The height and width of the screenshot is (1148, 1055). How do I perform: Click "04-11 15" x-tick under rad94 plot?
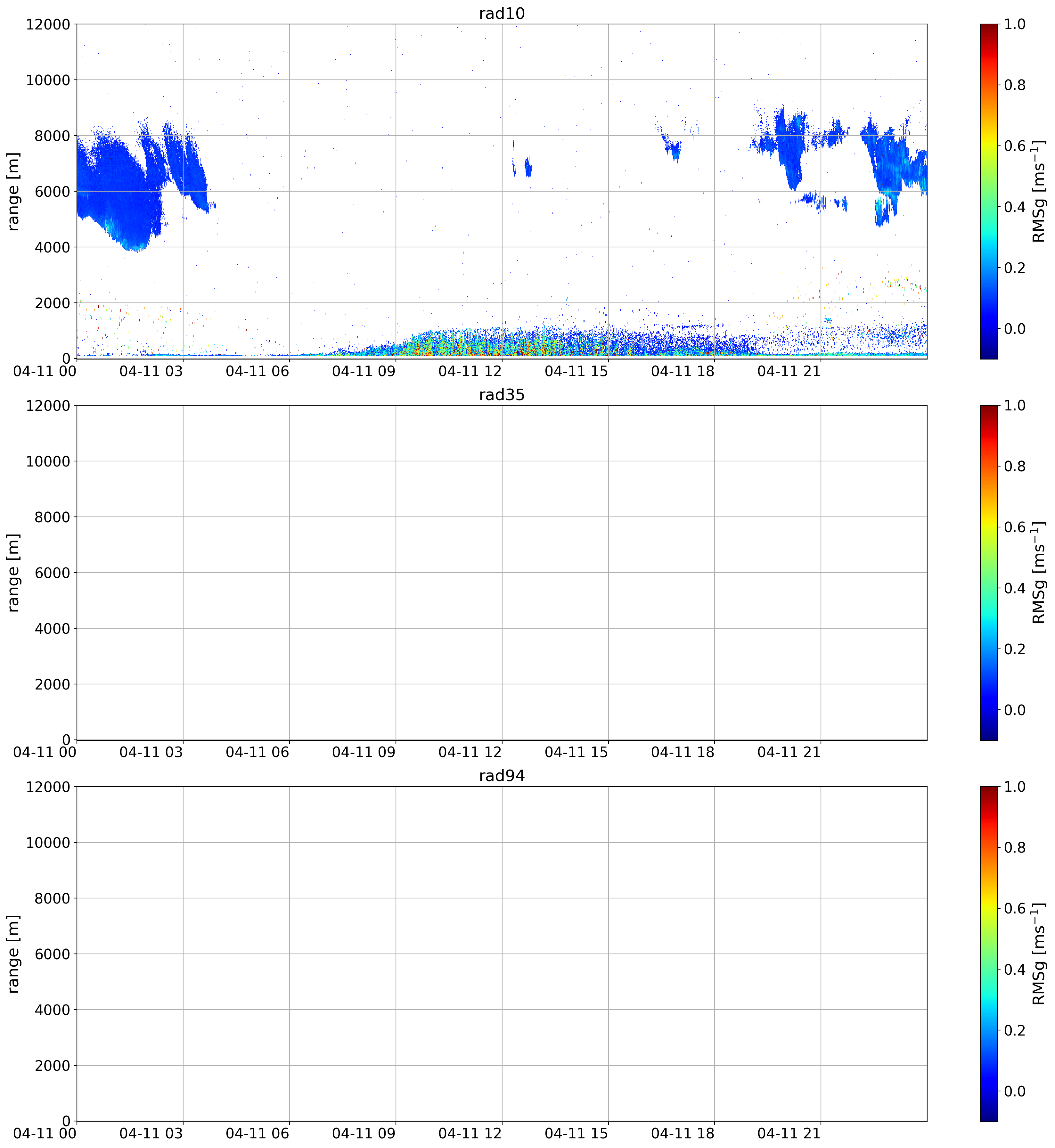tap(576, 1134)
